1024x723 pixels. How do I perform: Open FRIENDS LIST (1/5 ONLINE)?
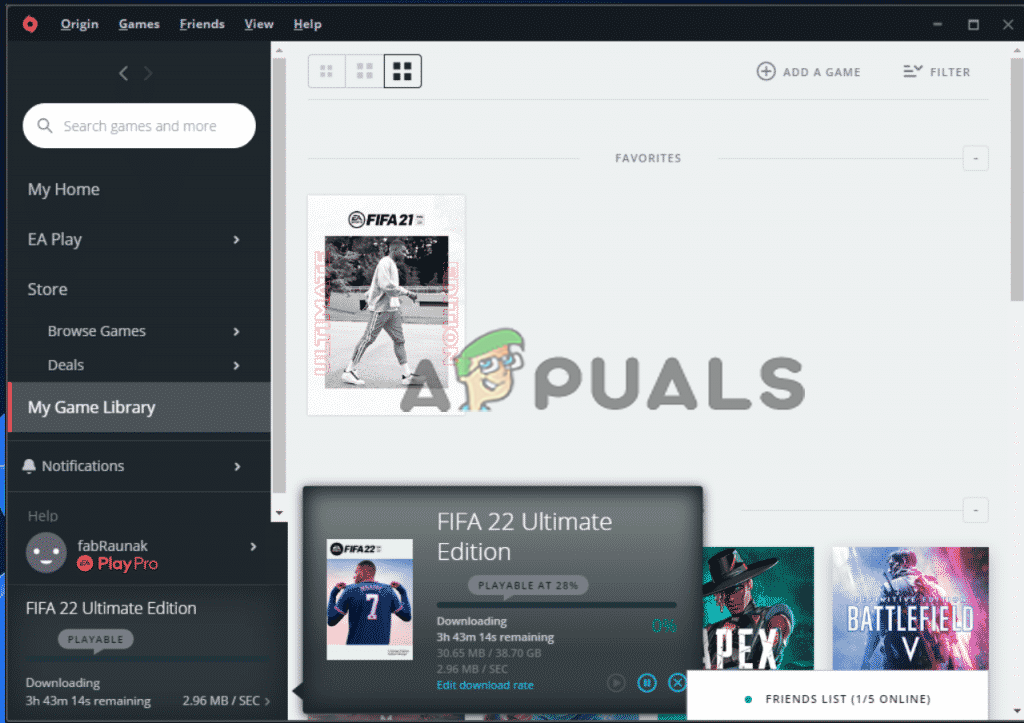click(x=848, y=699)
